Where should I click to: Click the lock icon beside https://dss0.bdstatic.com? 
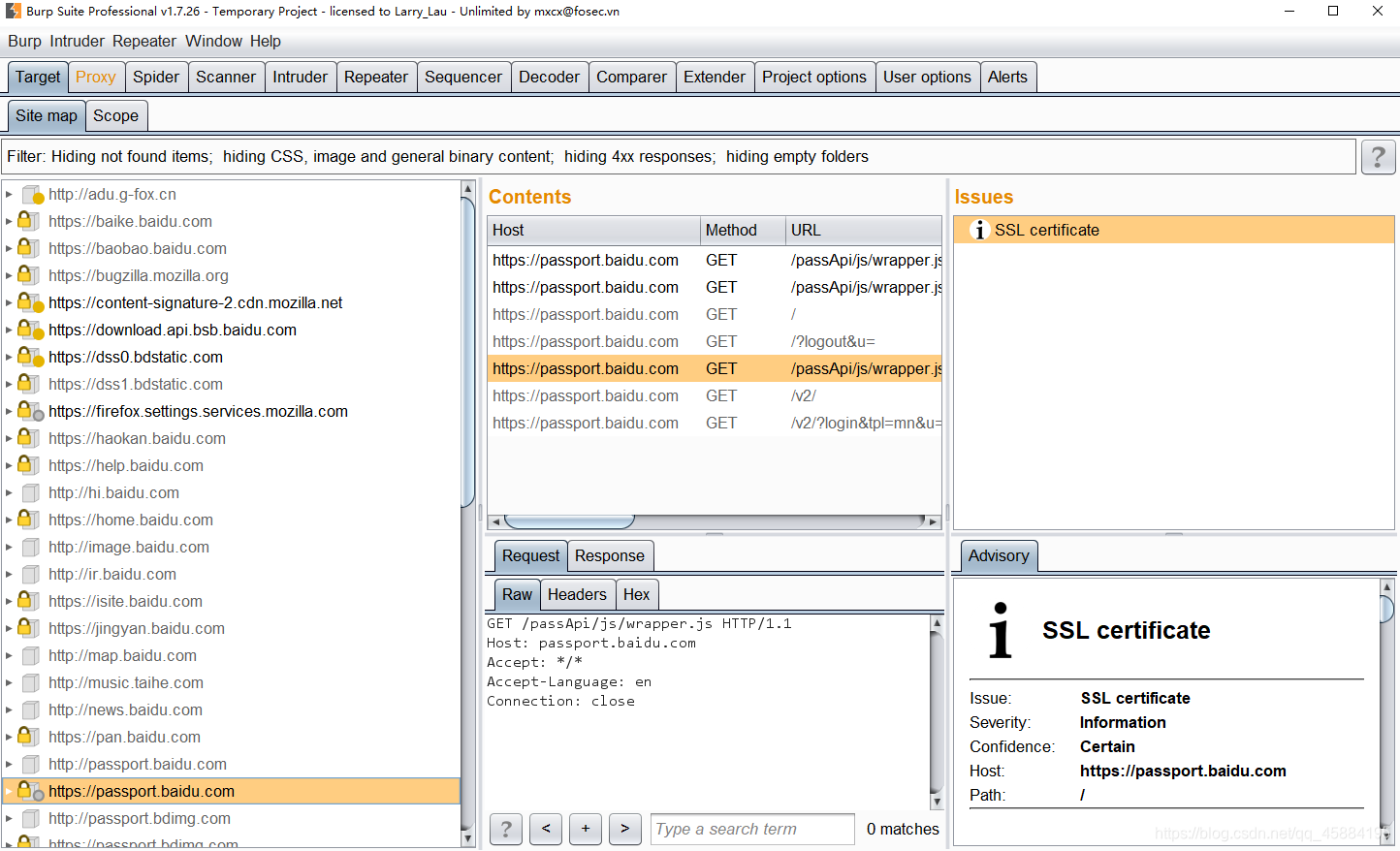(30, 357)
